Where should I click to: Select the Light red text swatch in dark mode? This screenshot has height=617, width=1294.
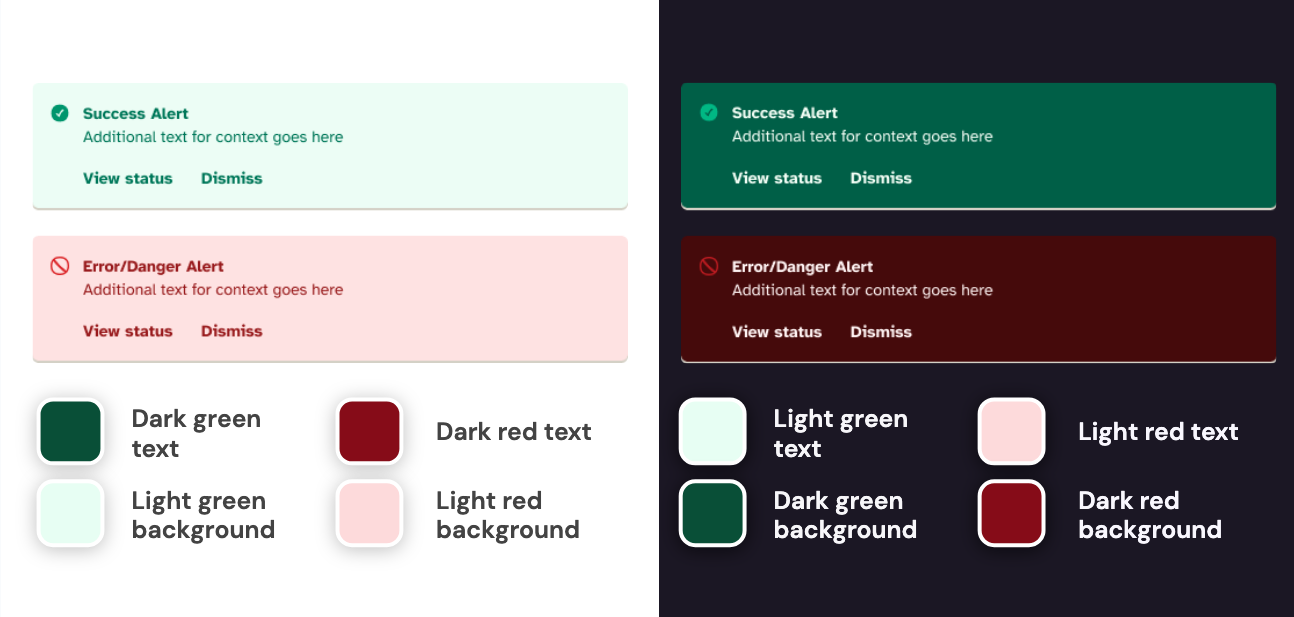(x=1011, y=431)
